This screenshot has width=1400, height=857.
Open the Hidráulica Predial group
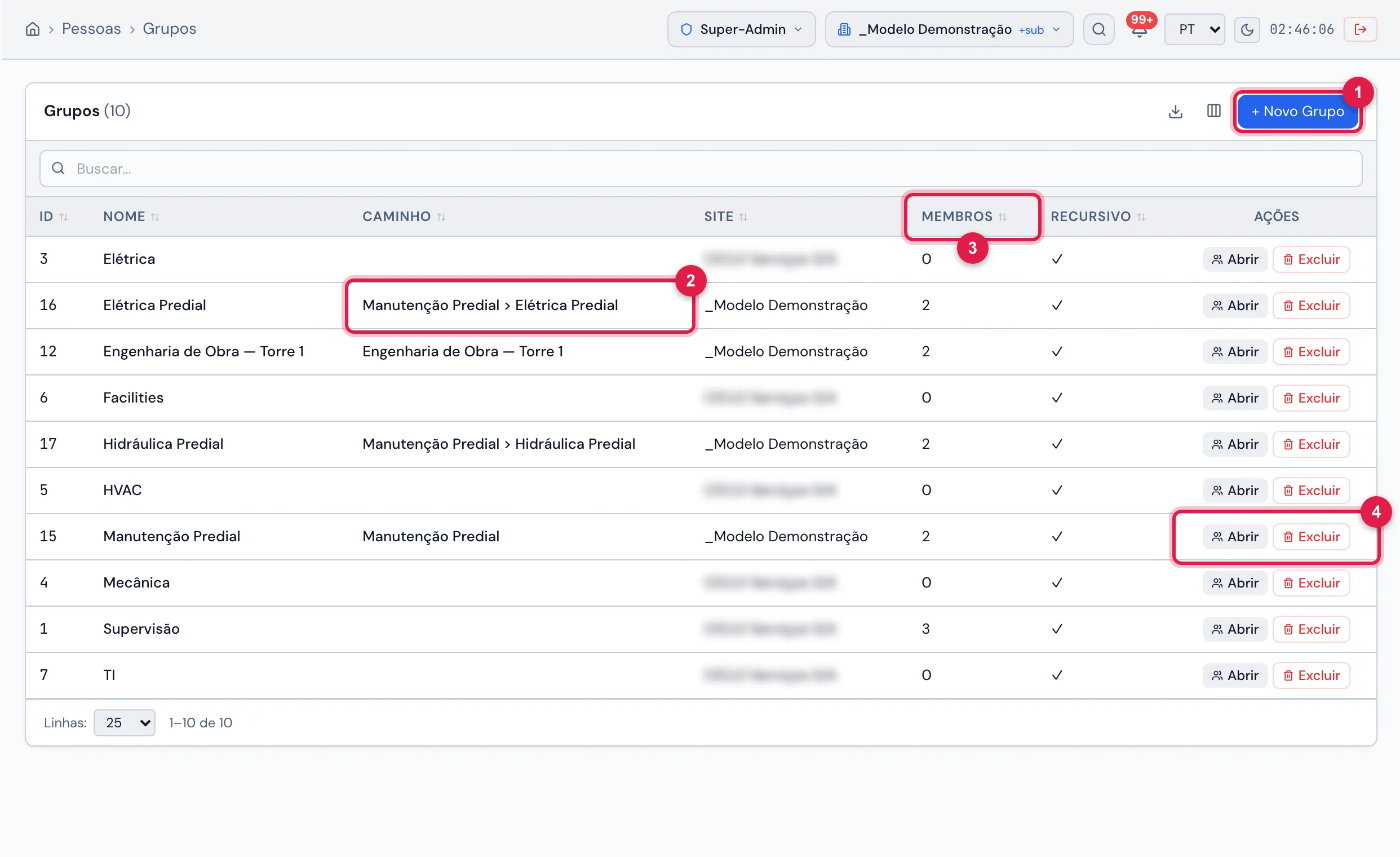pos(1234,444)
